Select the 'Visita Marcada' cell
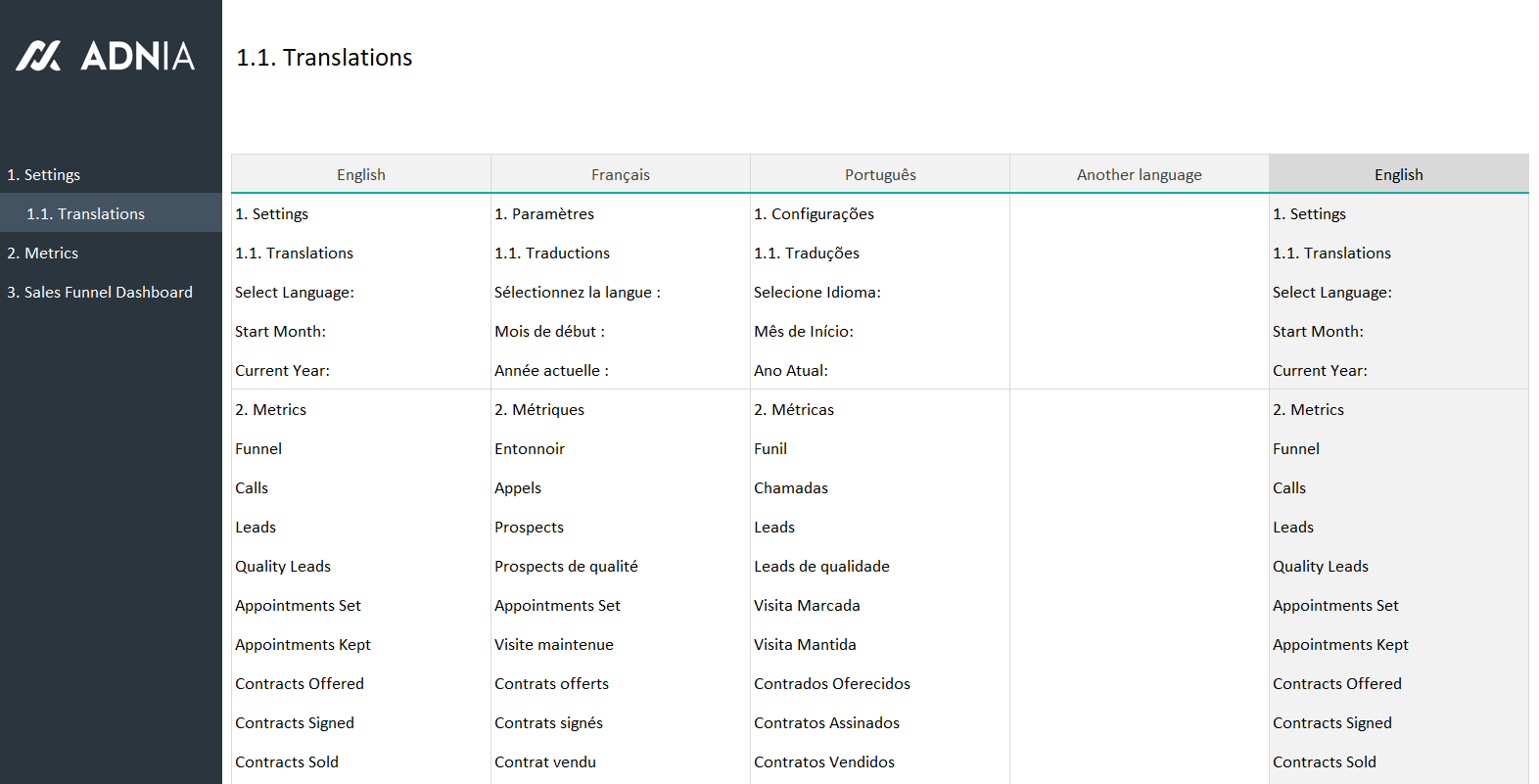The image size is (1539, 784). [807, 605]
